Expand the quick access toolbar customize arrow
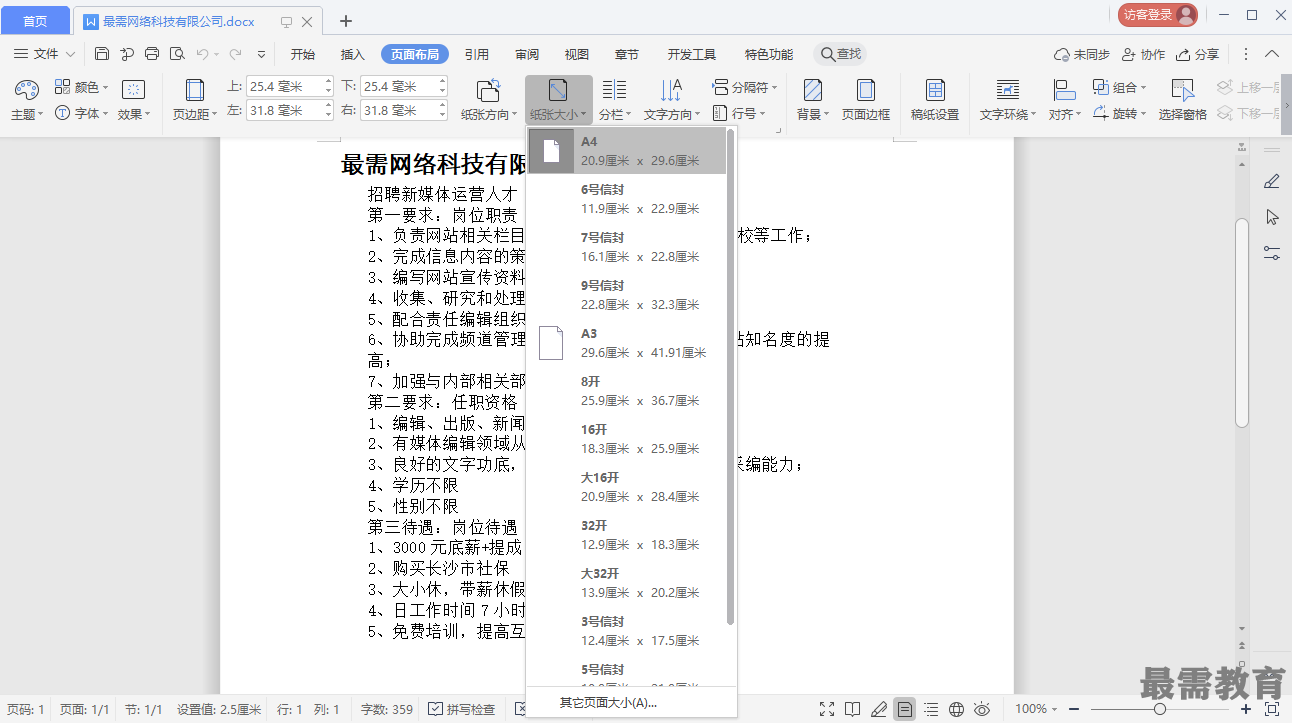This screenshot has height=723, width=1292. tap(262, 54)
